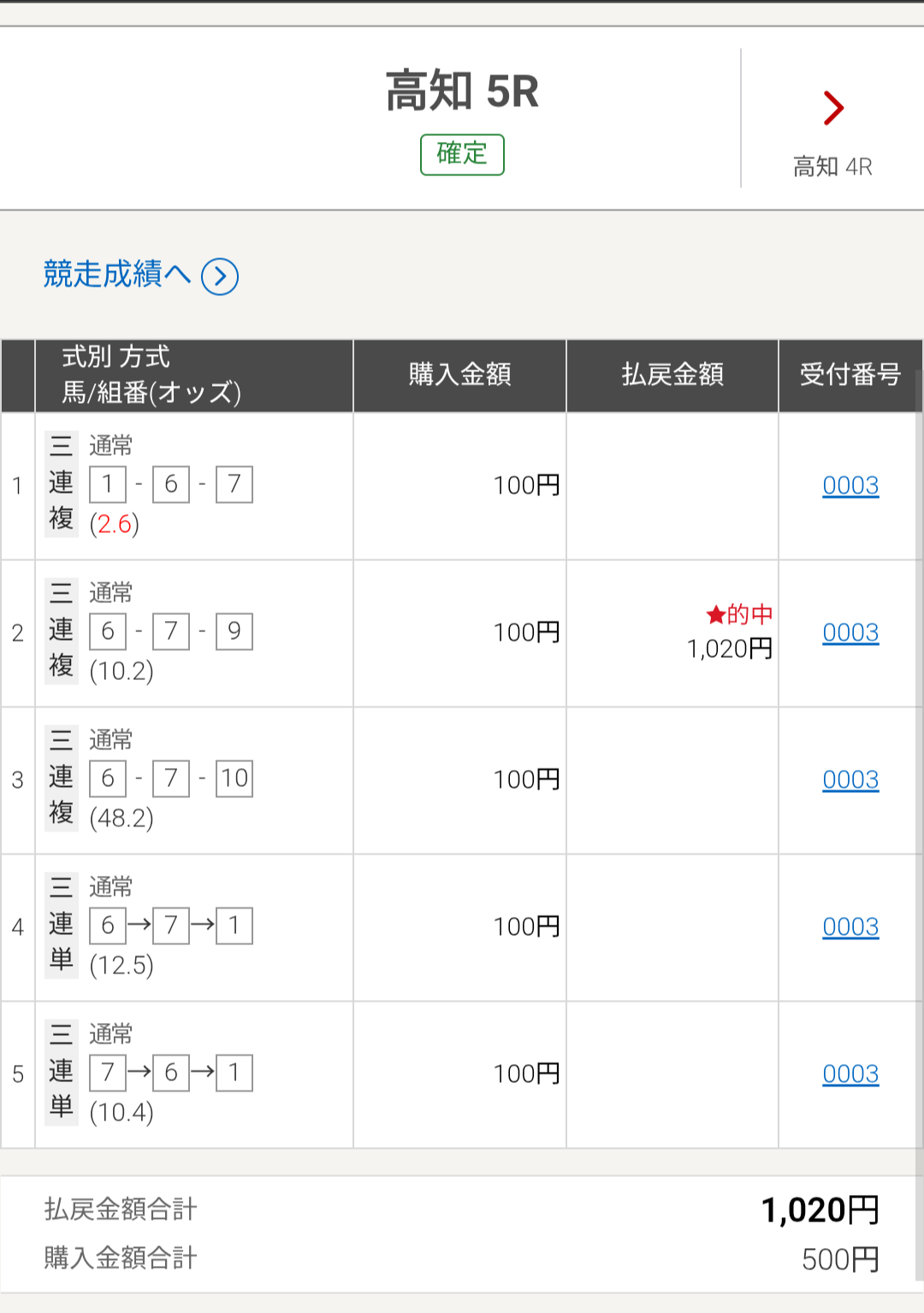
Task: Click horse number 9 box in row 2
Action: [234, 631]
